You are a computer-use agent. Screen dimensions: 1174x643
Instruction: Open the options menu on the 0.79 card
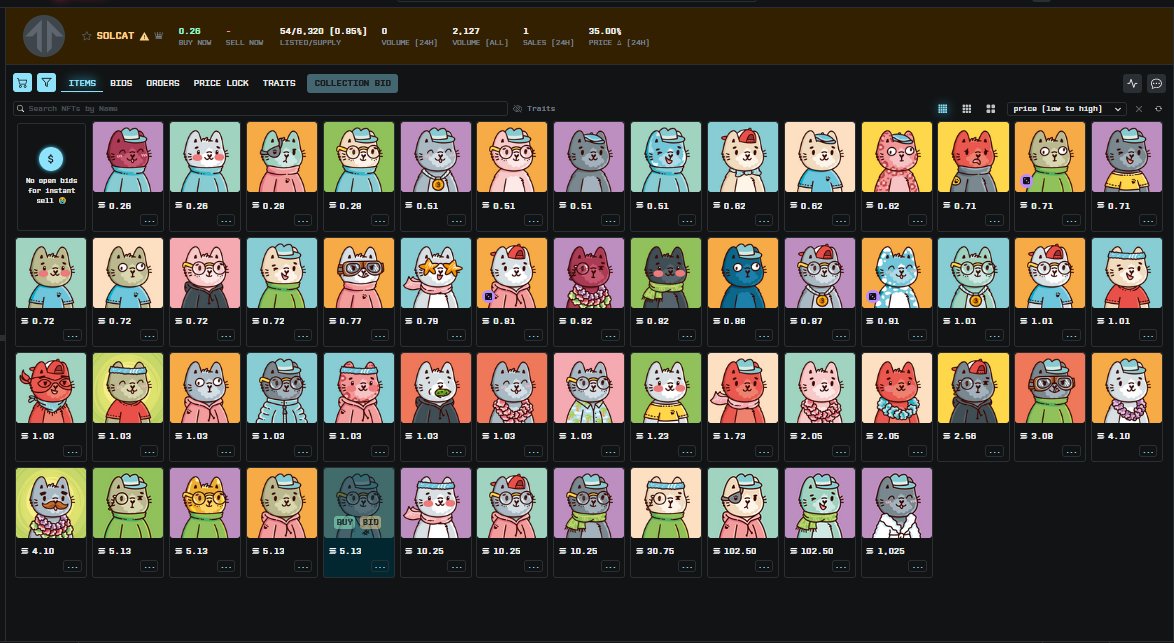(456, 335)
